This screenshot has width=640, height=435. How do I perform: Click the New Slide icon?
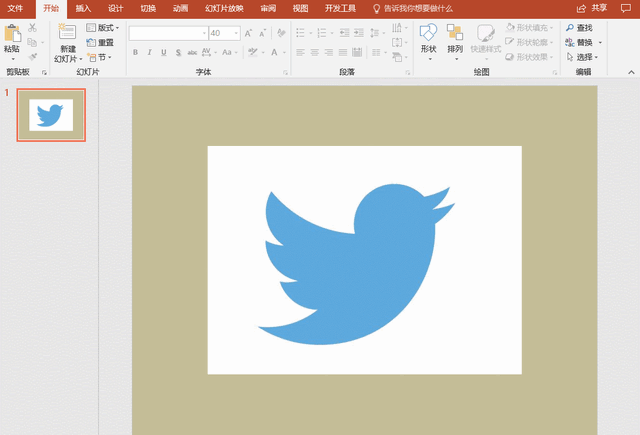[67, 32]
